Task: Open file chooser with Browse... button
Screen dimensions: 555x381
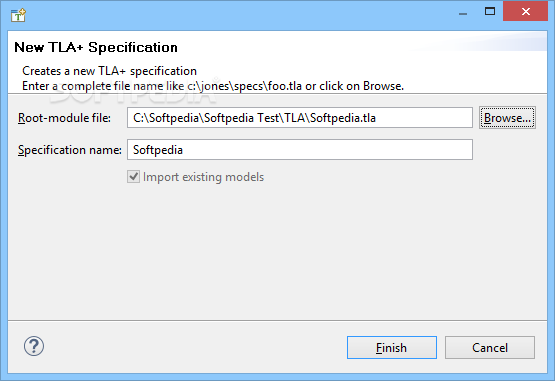Action: [x=507, y=118]
